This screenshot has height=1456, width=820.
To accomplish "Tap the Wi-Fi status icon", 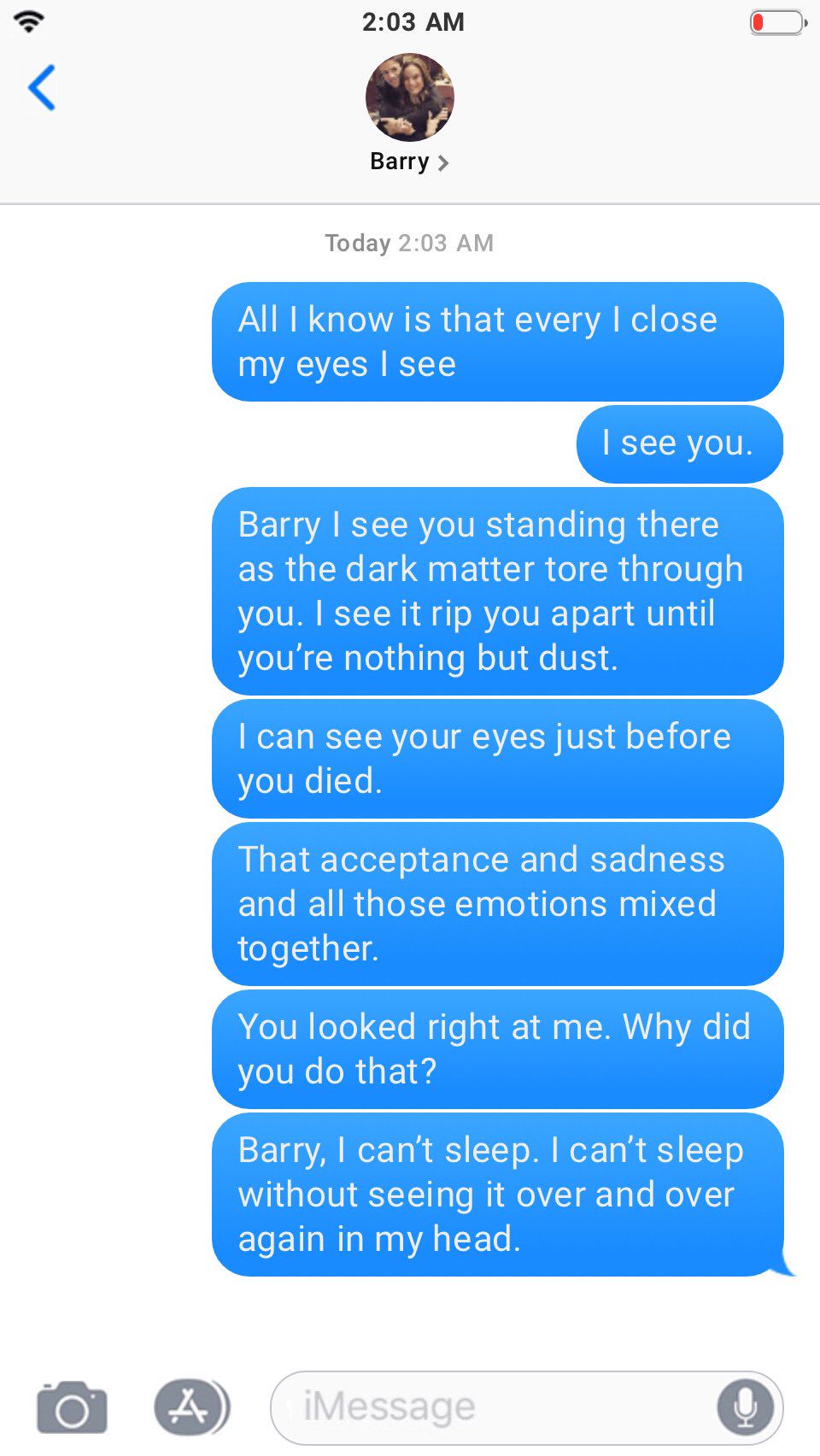I will point(29,21).
